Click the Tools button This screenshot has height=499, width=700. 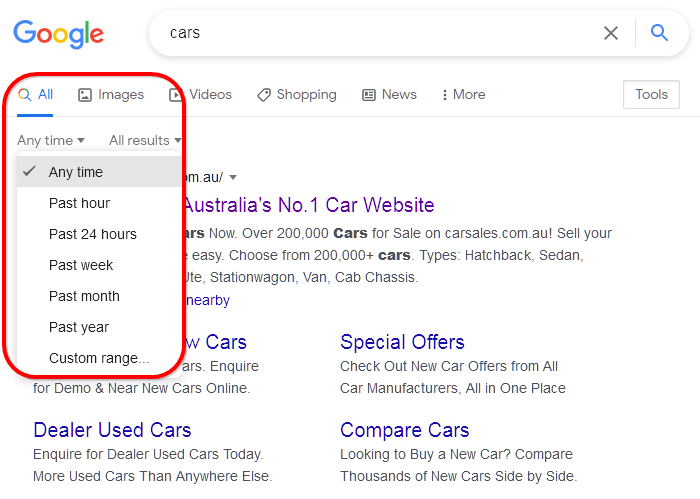(x=651, y=95)
